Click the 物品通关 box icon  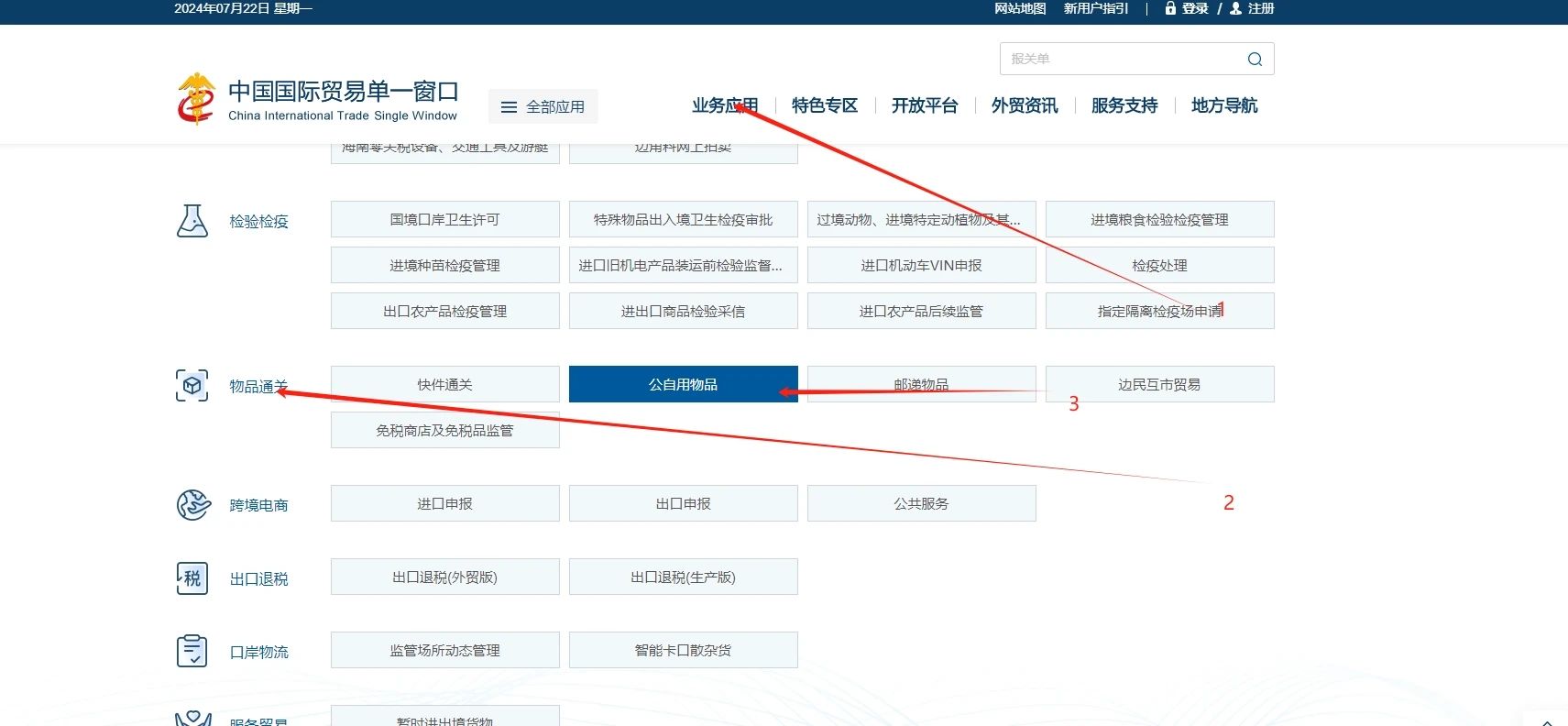[x=192, y=386]
